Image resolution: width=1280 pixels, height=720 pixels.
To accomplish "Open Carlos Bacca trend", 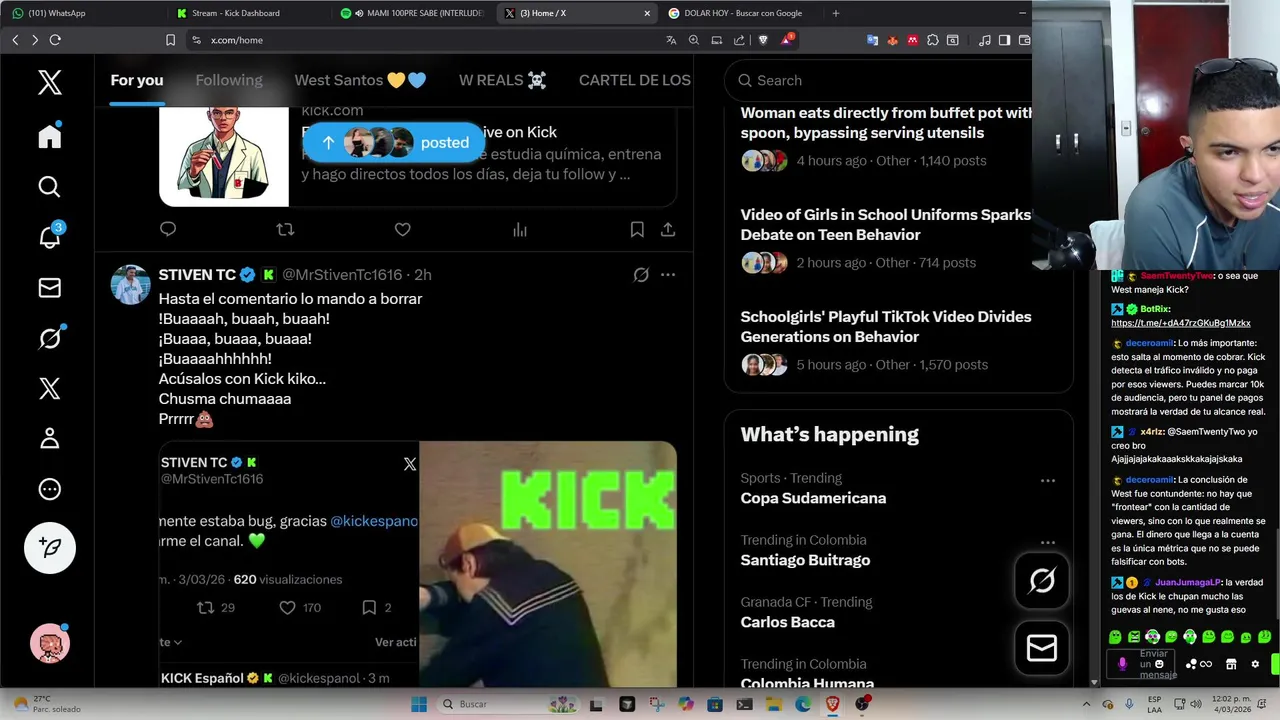I will [x=787, y=622].
